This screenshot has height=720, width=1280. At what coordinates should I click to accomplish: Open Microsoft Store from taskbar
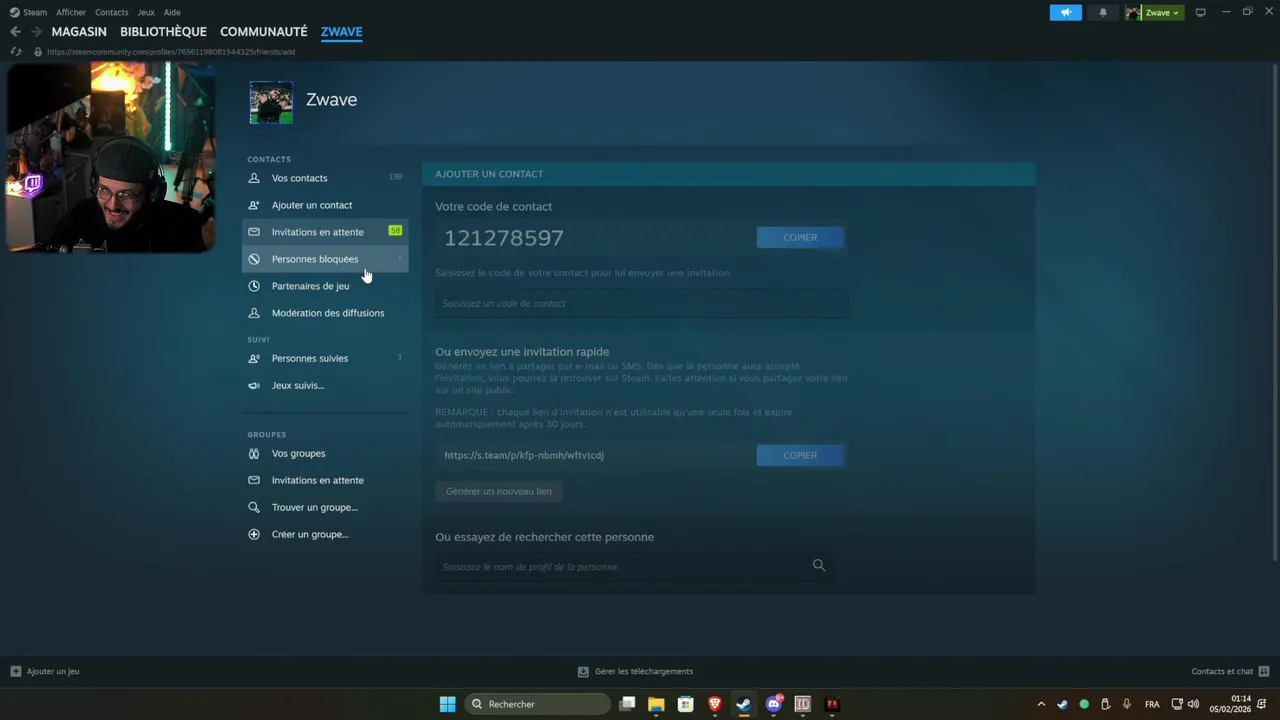point(685,704)
